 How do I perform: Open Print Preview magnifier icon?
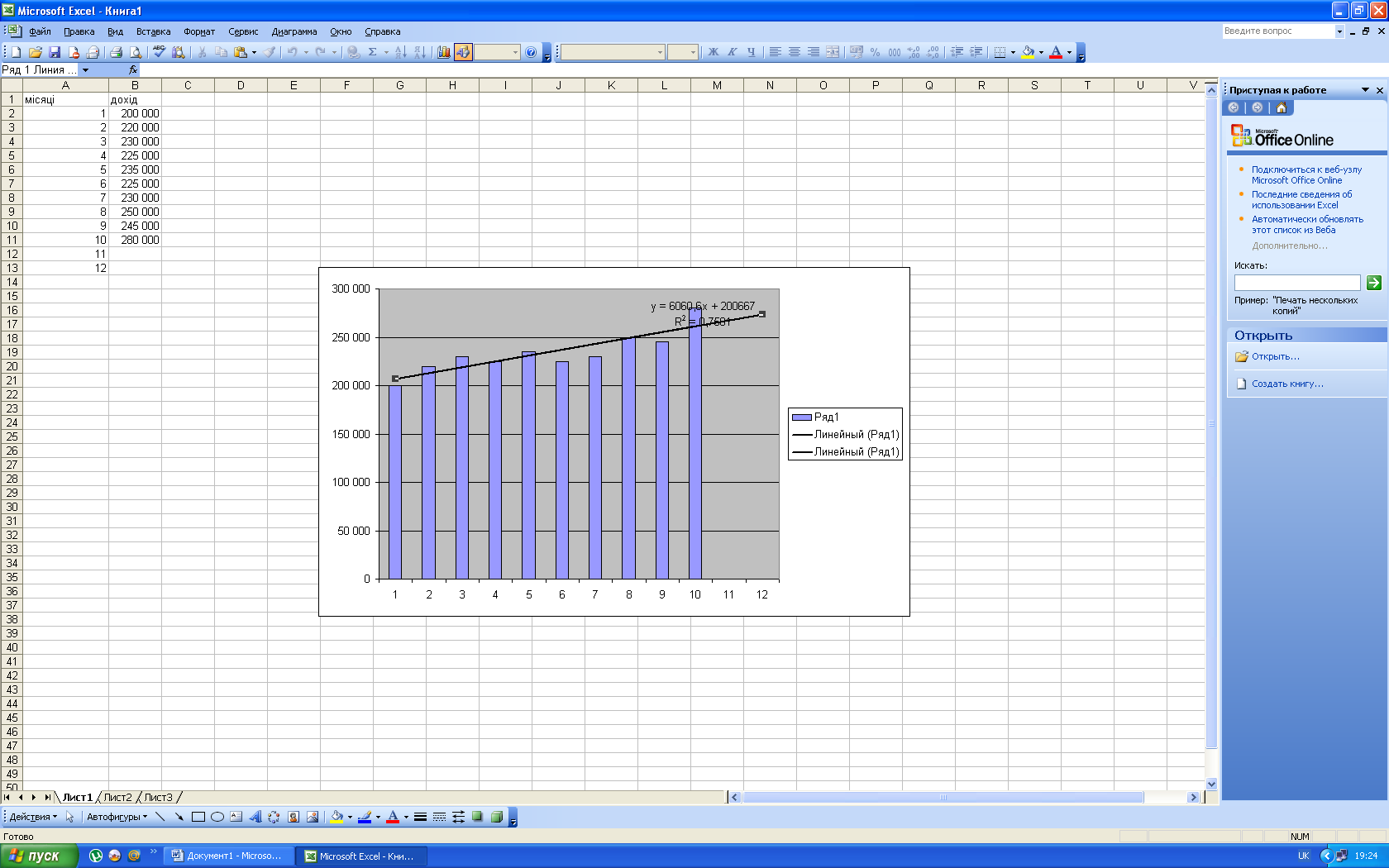tap(136, 52)
